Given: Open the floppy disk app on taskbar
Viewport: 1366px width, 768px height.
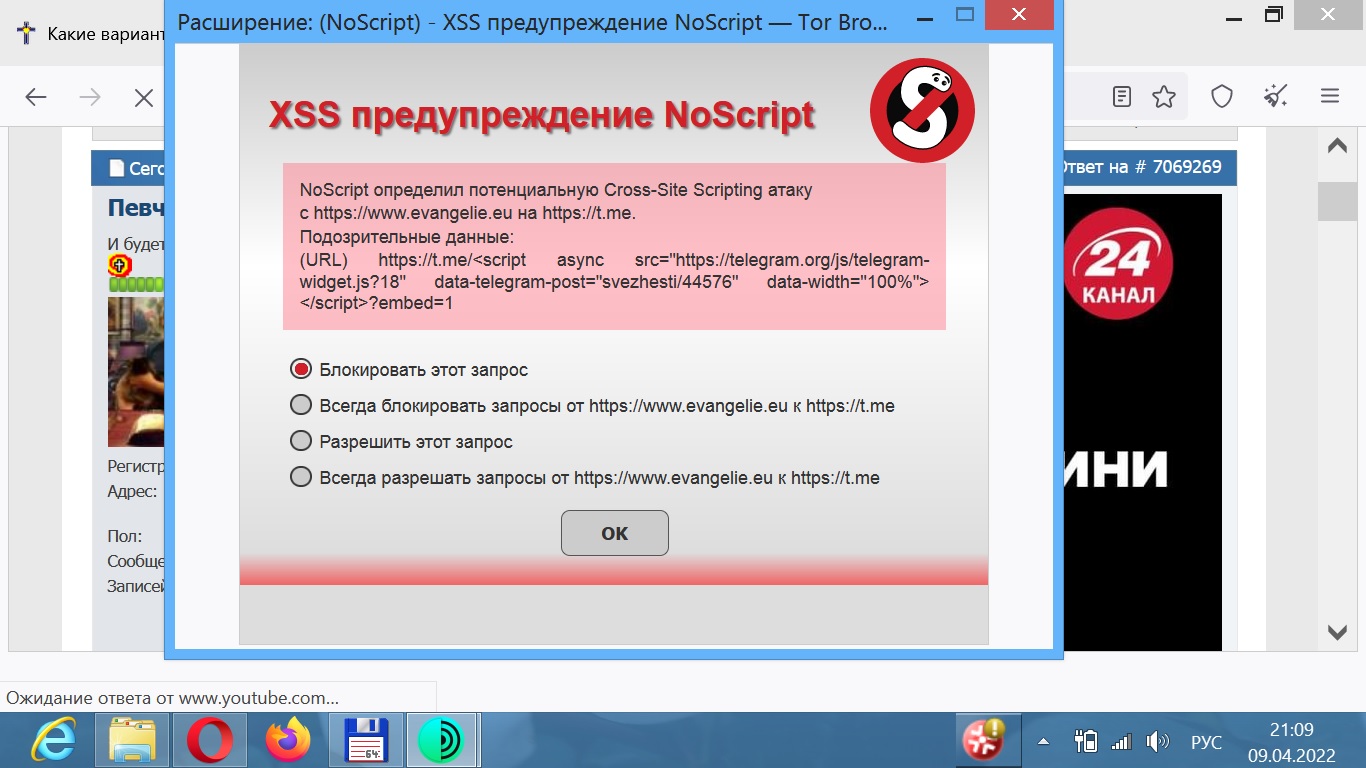Looking at the screenshot, I should [x=365, y=741].
